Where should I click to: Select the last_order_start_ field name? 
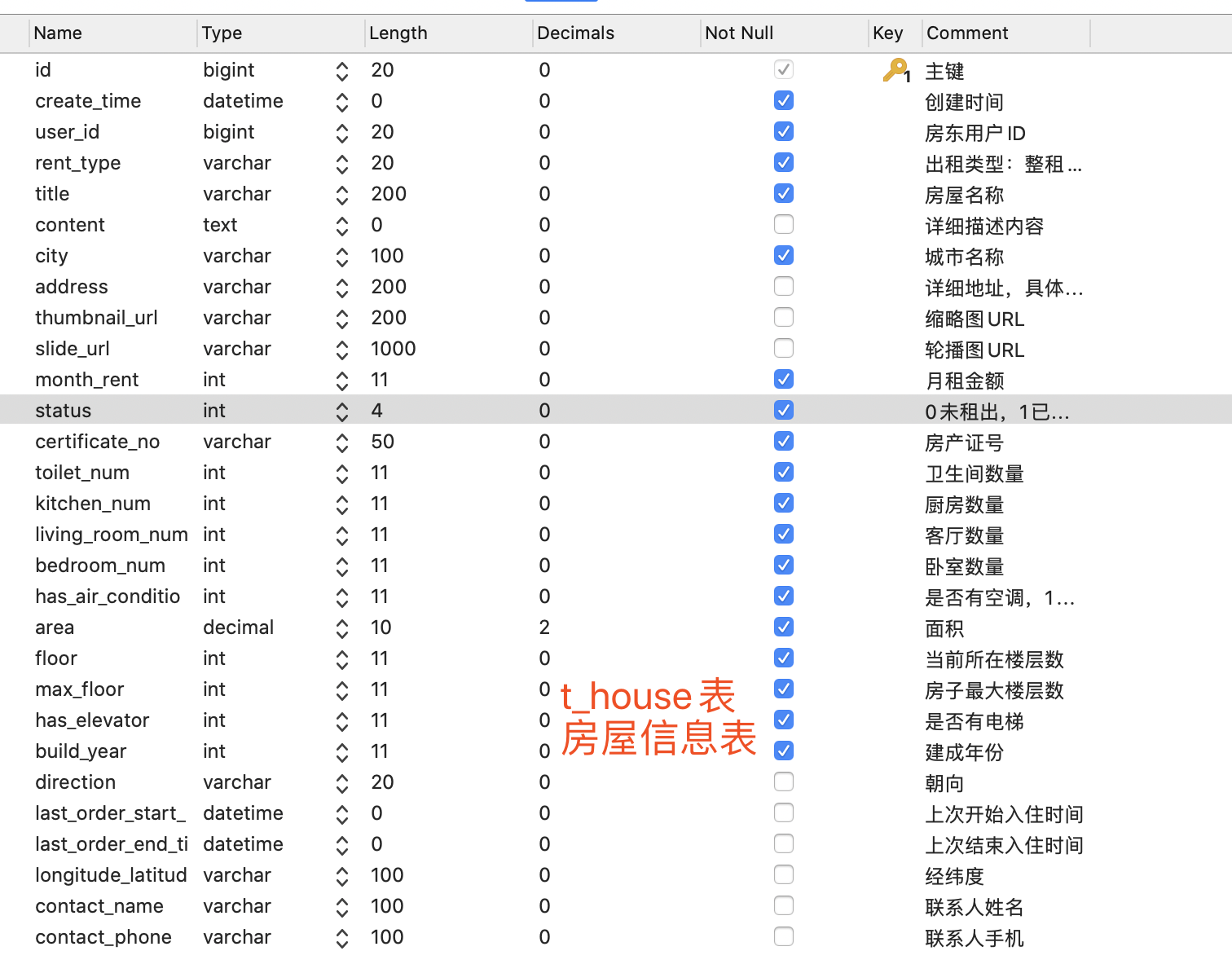pyautogui.click(x=111, y=813)
